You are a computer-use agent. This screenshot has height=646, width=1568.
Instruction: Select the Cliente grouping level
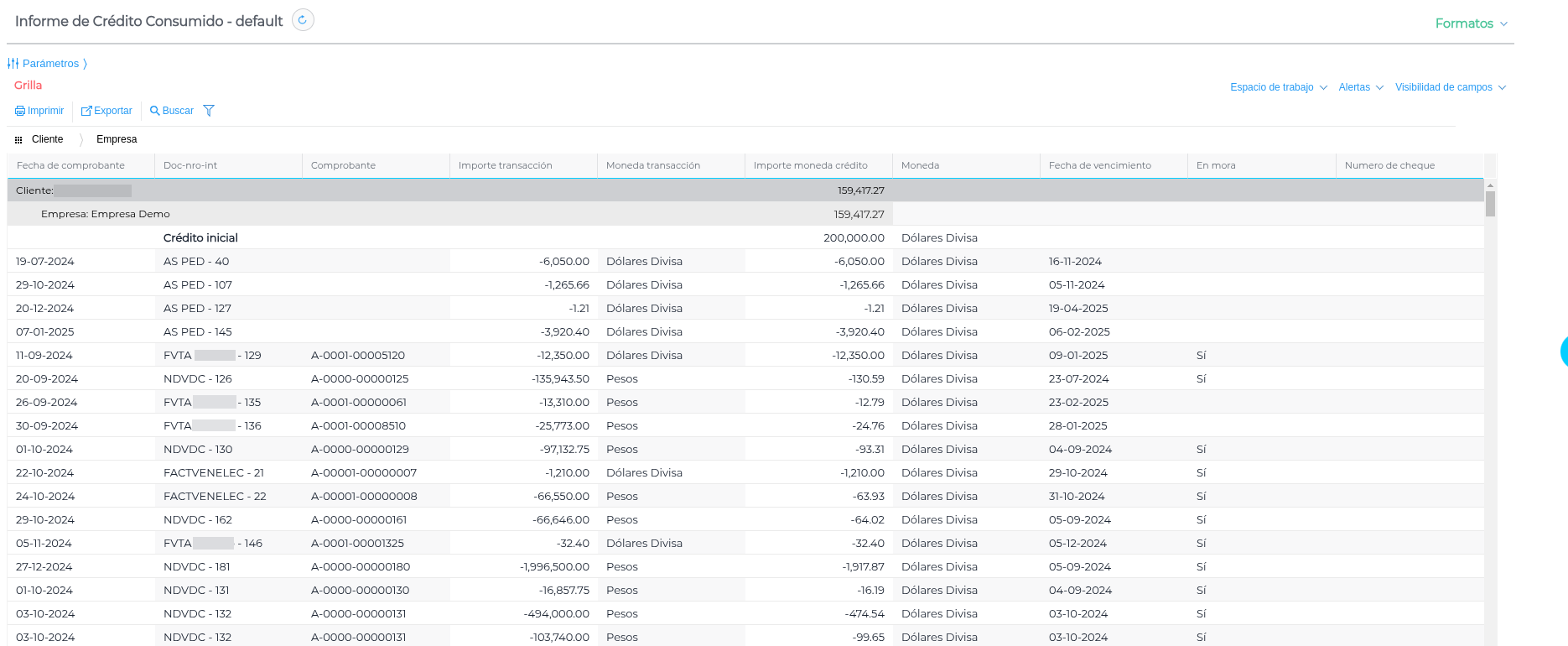pyautogui.click(x=48, y=139)
